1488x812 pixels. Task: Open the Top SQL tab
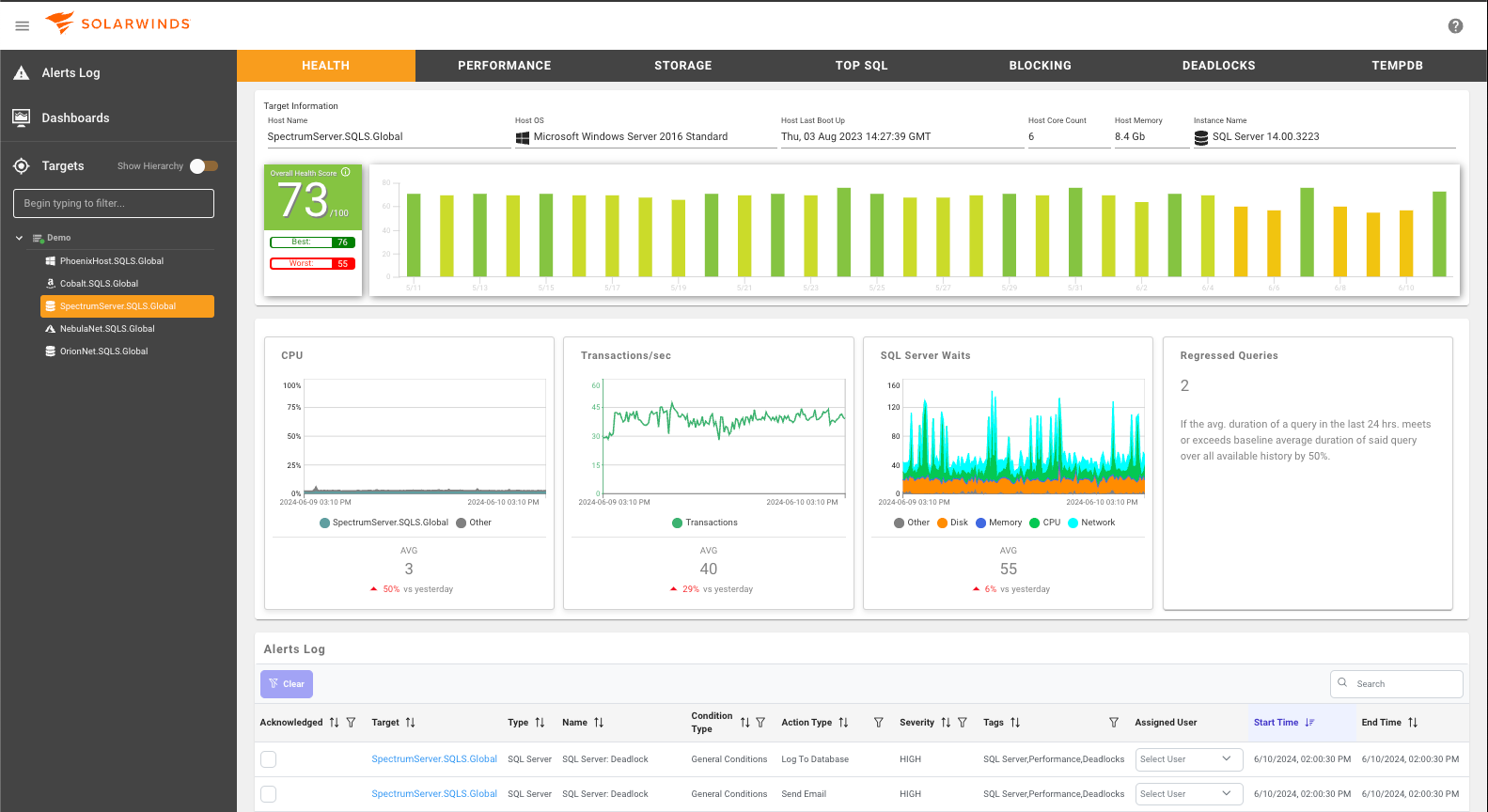(x=862, y=66)
